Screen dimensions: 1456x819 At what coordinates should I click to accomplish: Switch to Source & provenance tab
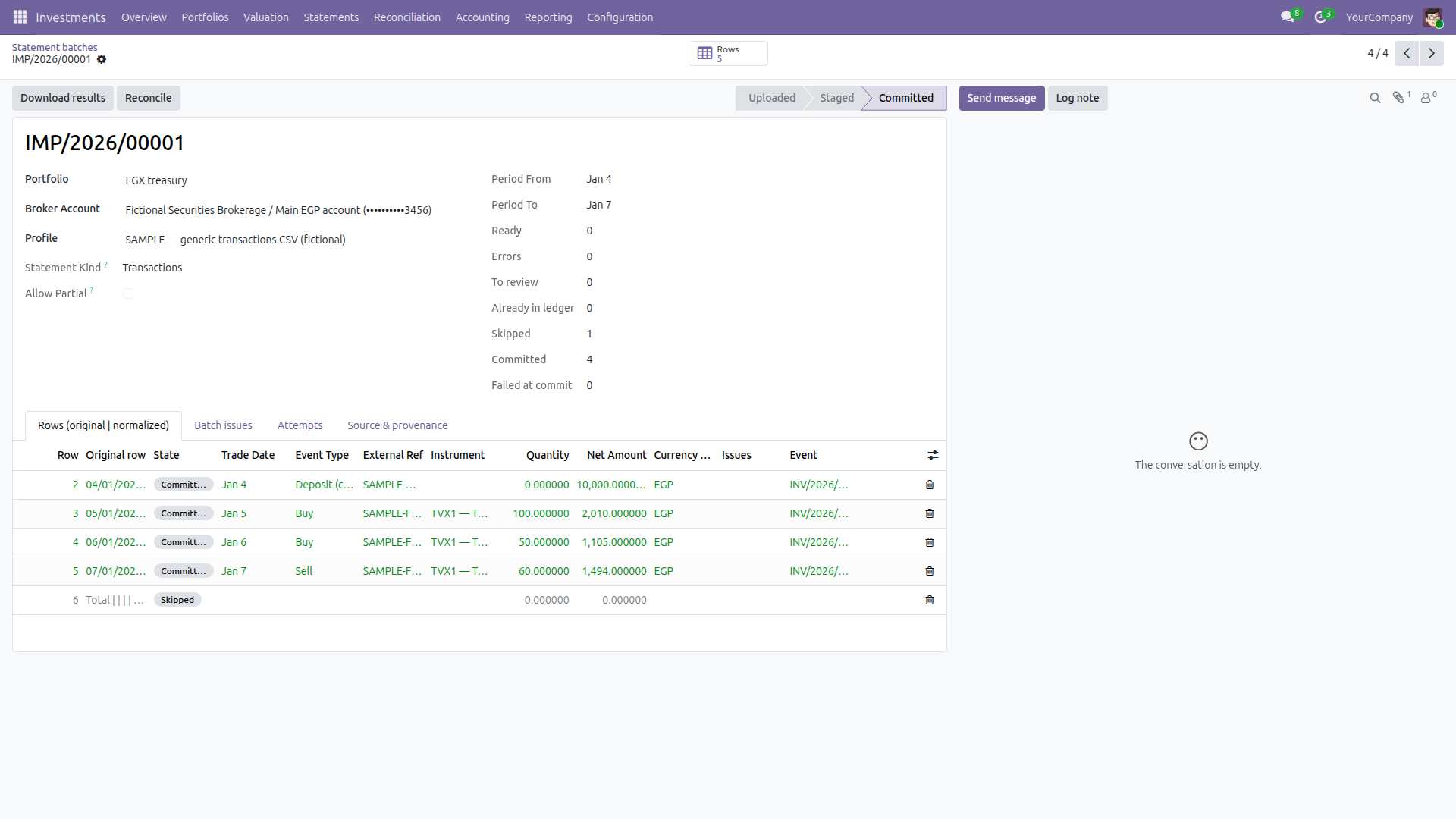click(397, 425)
